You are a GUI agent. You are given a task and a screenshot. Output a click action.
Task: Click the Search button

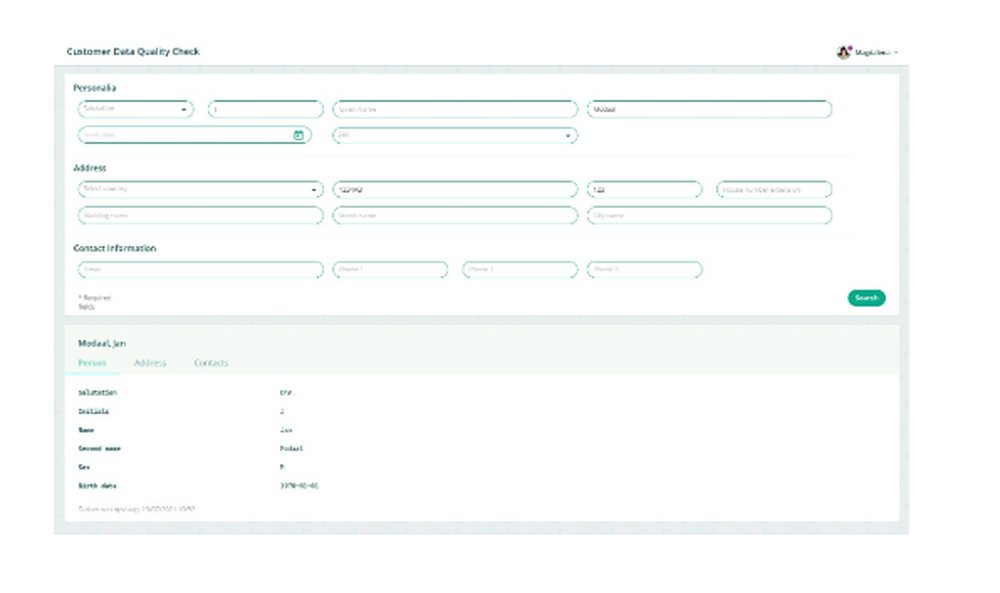tap(864, 297)
